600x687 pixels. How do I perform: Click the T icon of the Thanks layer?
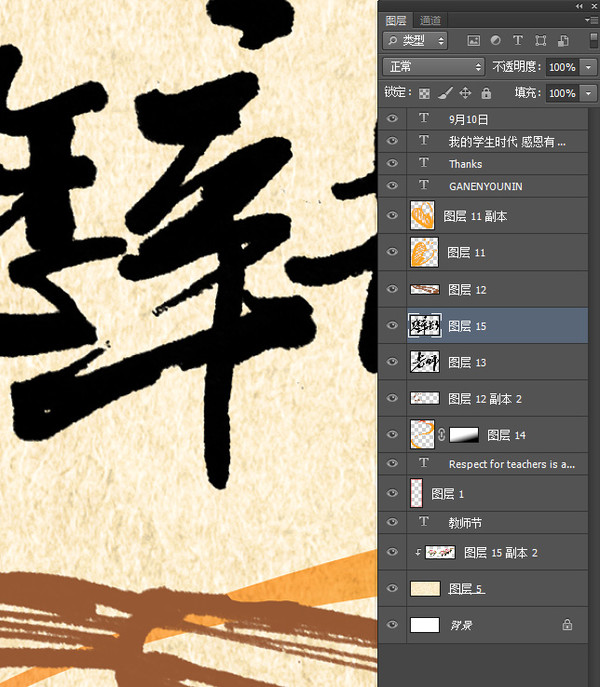tap(423, 163)
